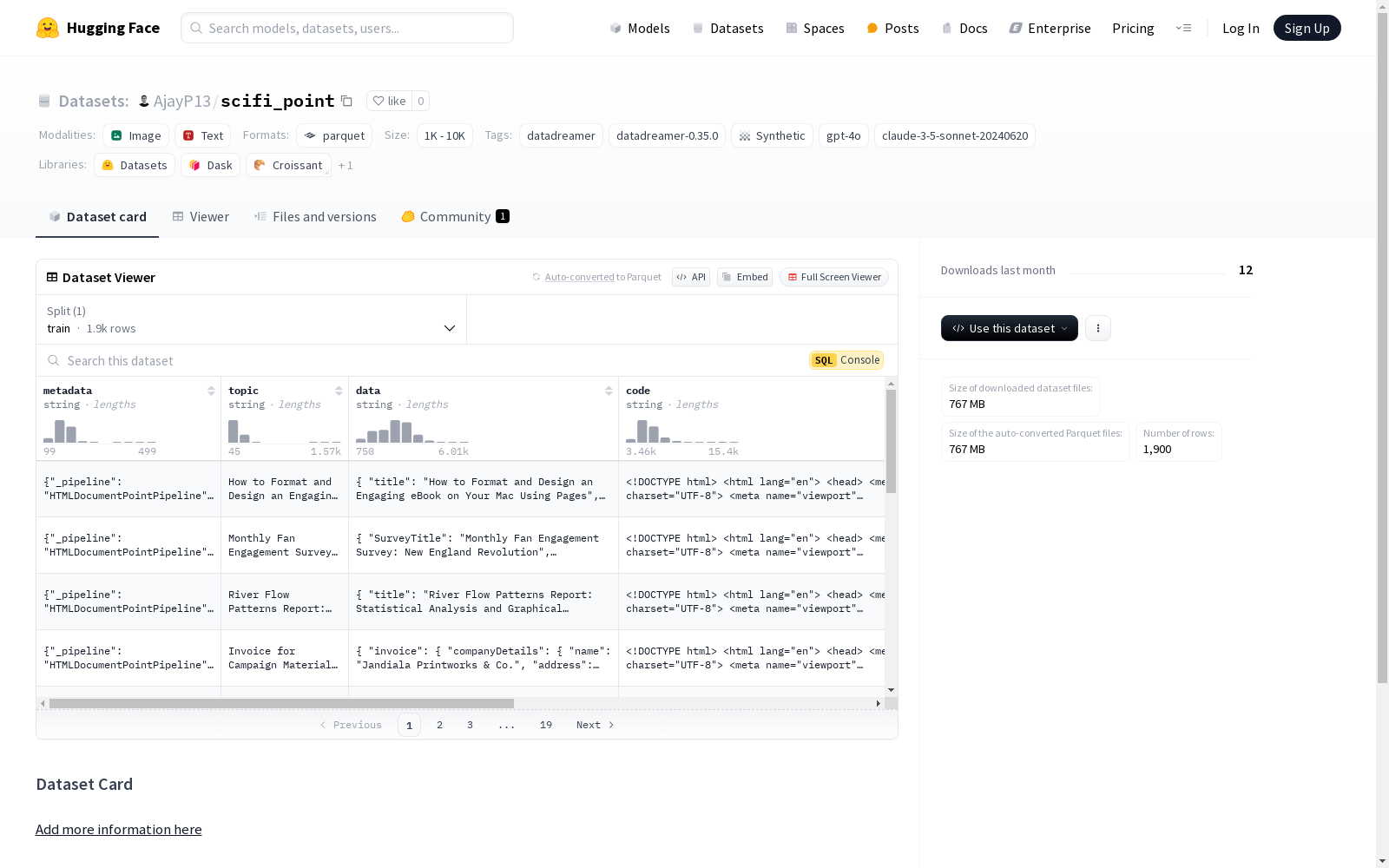Go to page 2 of viewer

click(440, 725)
